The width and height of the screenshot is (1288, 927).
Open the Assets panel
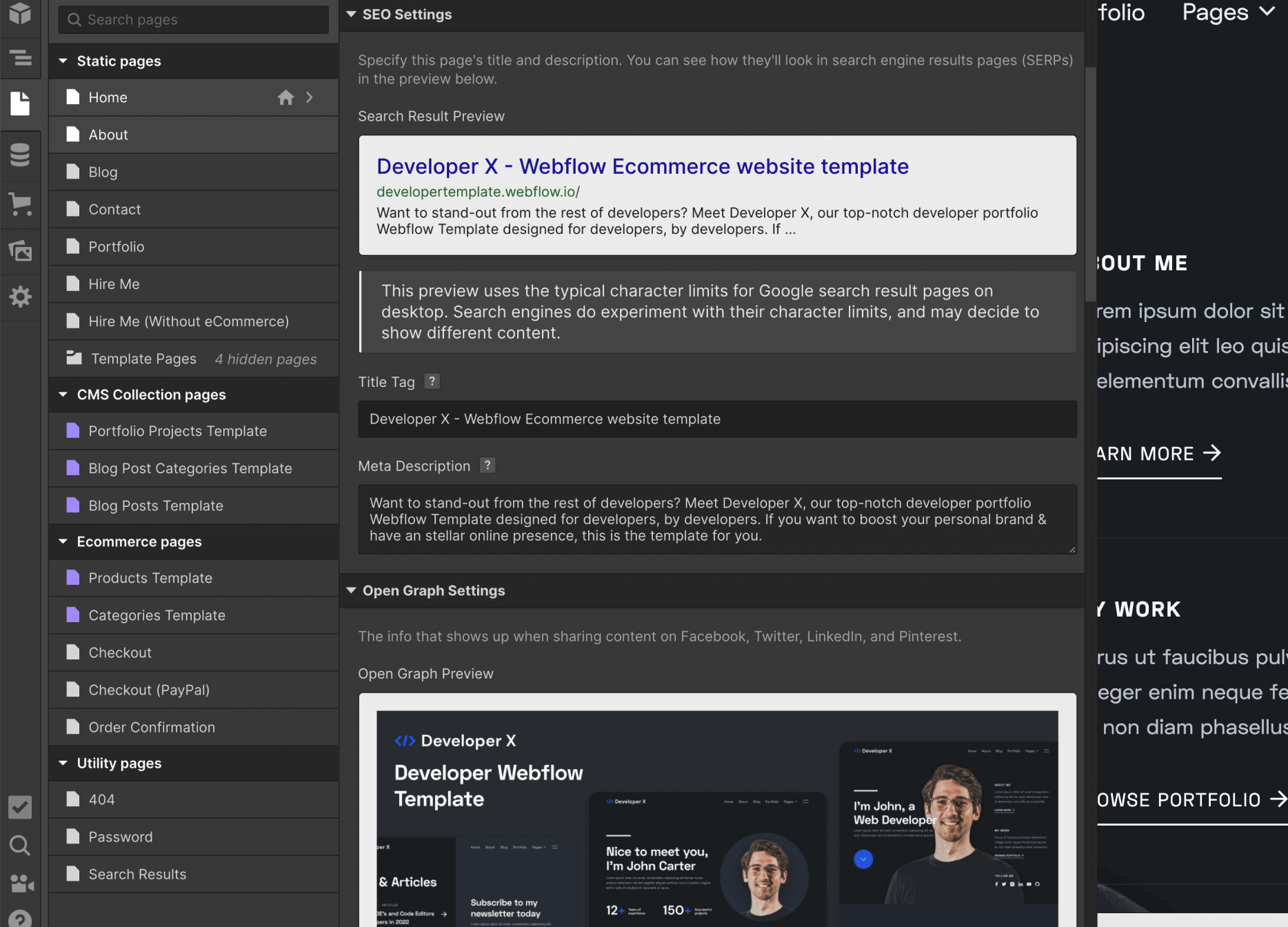pos(19,252)
